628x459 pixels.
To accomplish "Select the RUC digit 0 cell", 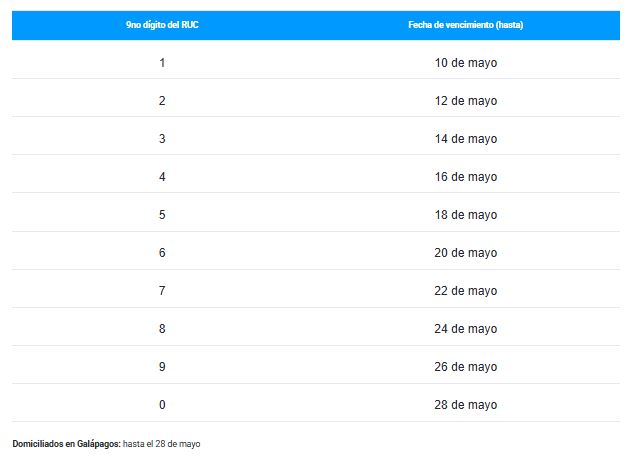I will point(162,405).
